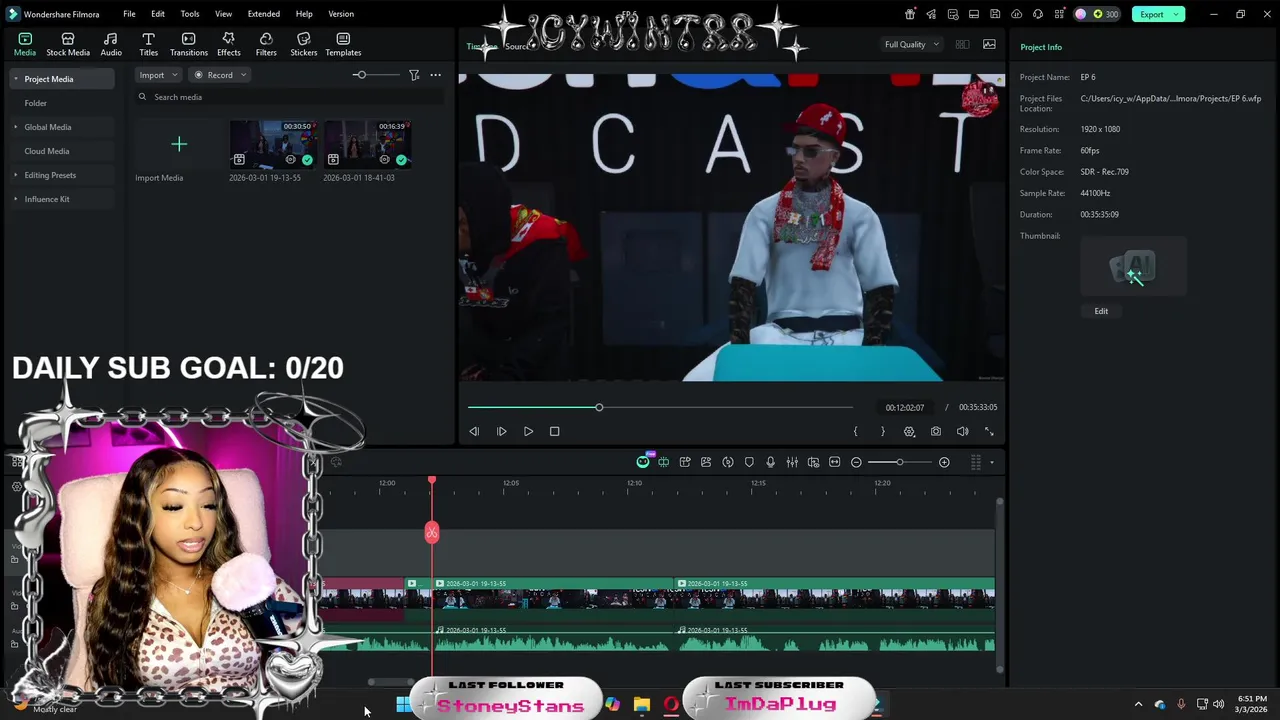Click the picture view icon beside Full Quality

(989, 44)
